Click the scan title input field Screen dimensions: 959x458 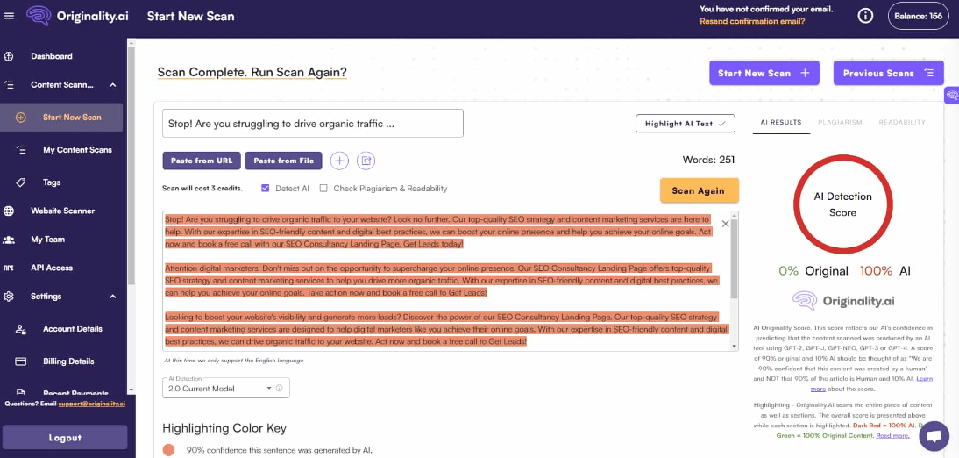pos(312,124)
